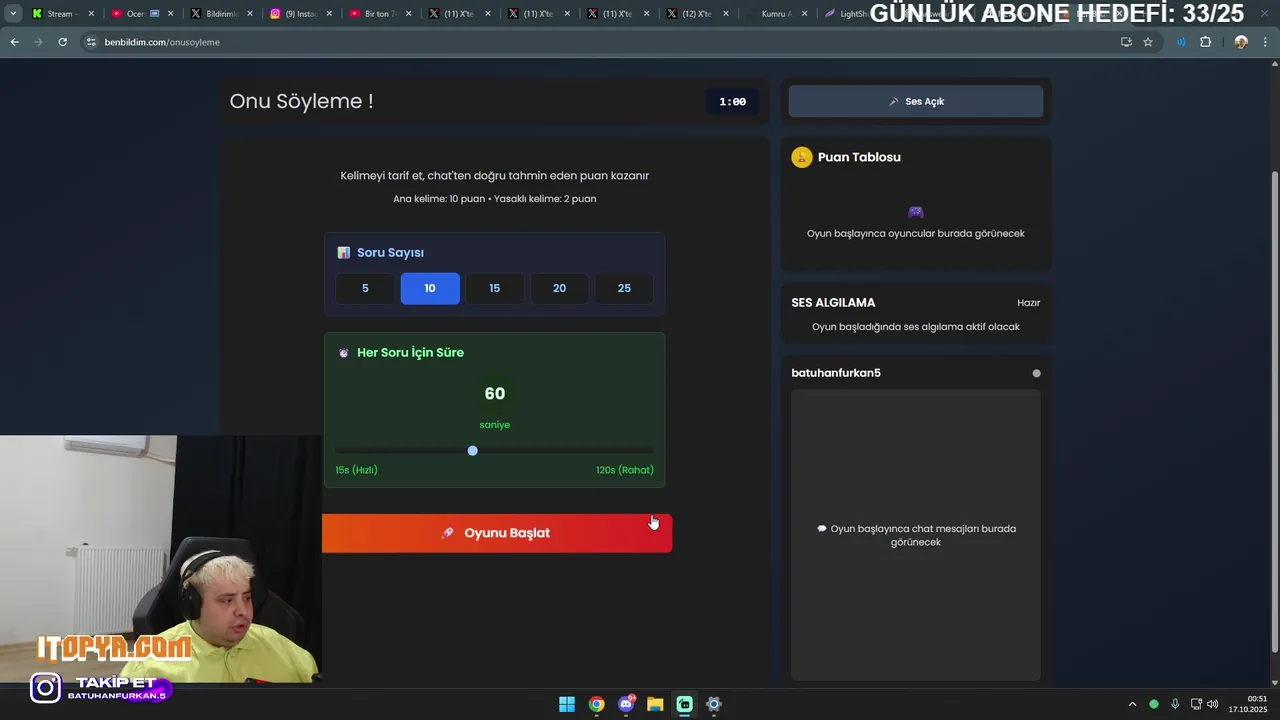Click the microphone tray icon
The width and height of the screenshot is (1280, 720).
[1175, 704]
